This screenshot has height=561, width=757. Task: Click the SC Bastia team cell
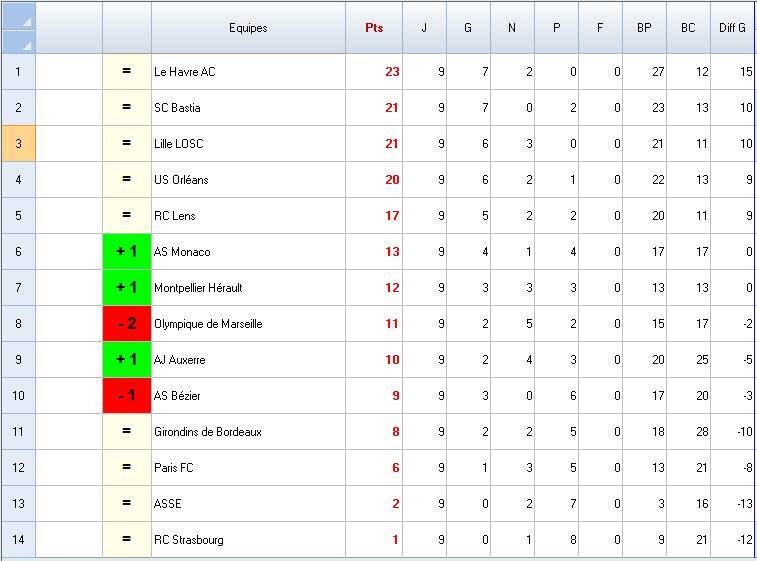[x=248, y=108]
